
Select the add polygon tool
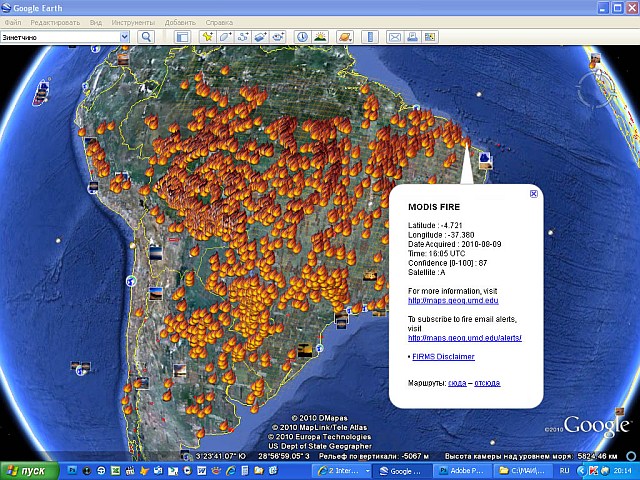[225, 37]
